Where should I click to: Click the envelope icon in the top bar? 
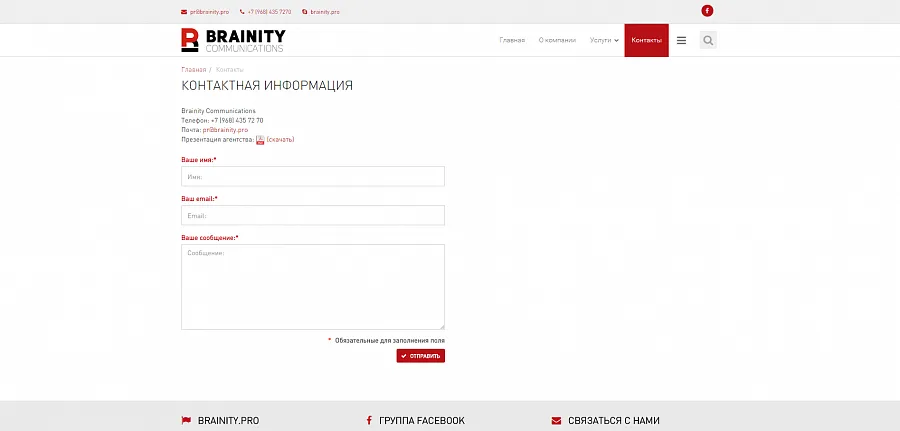(x=184, y=11)
